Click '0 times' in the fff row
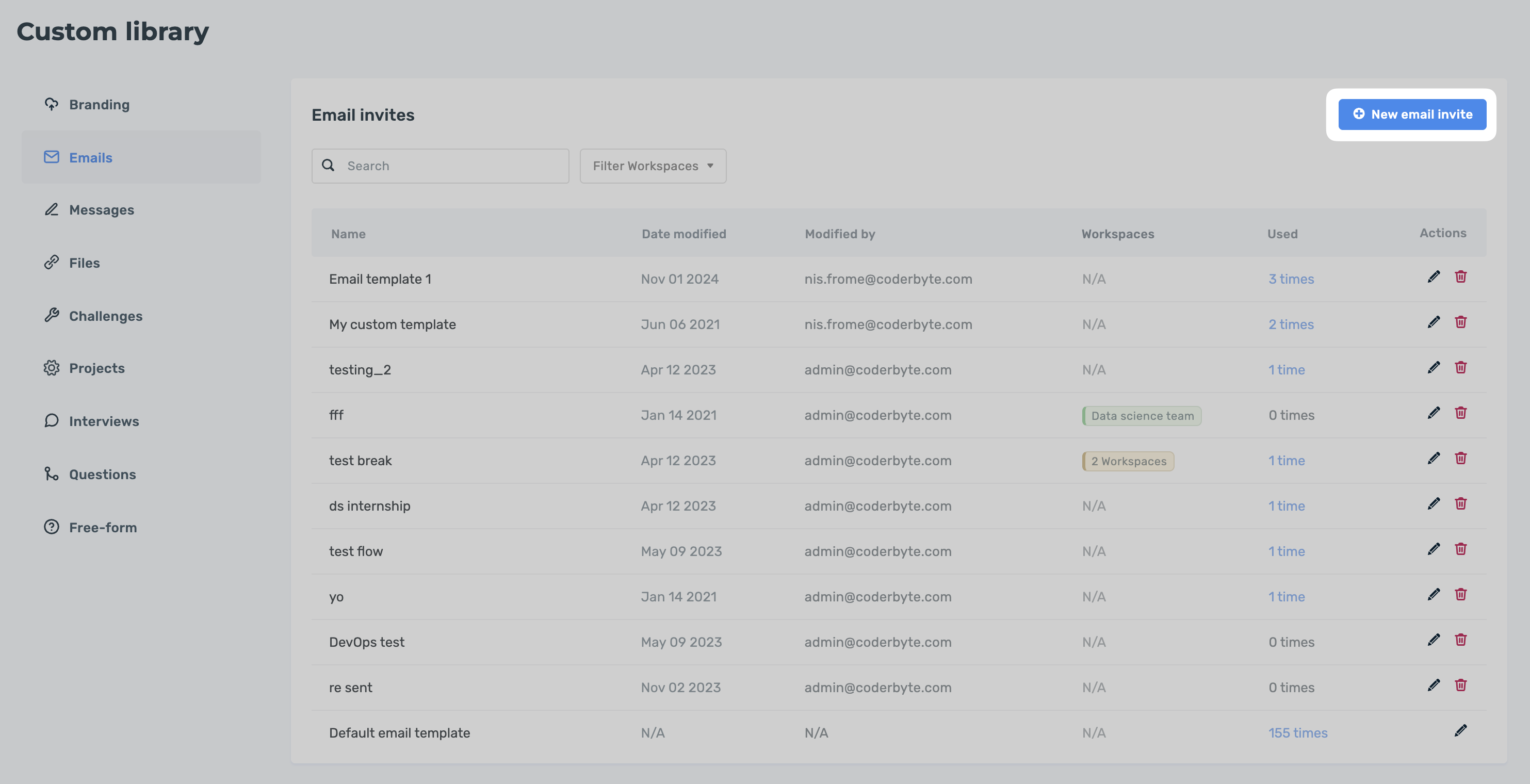The width and height of the screenshot is (1530, 784). click(x=1291, y=415)
